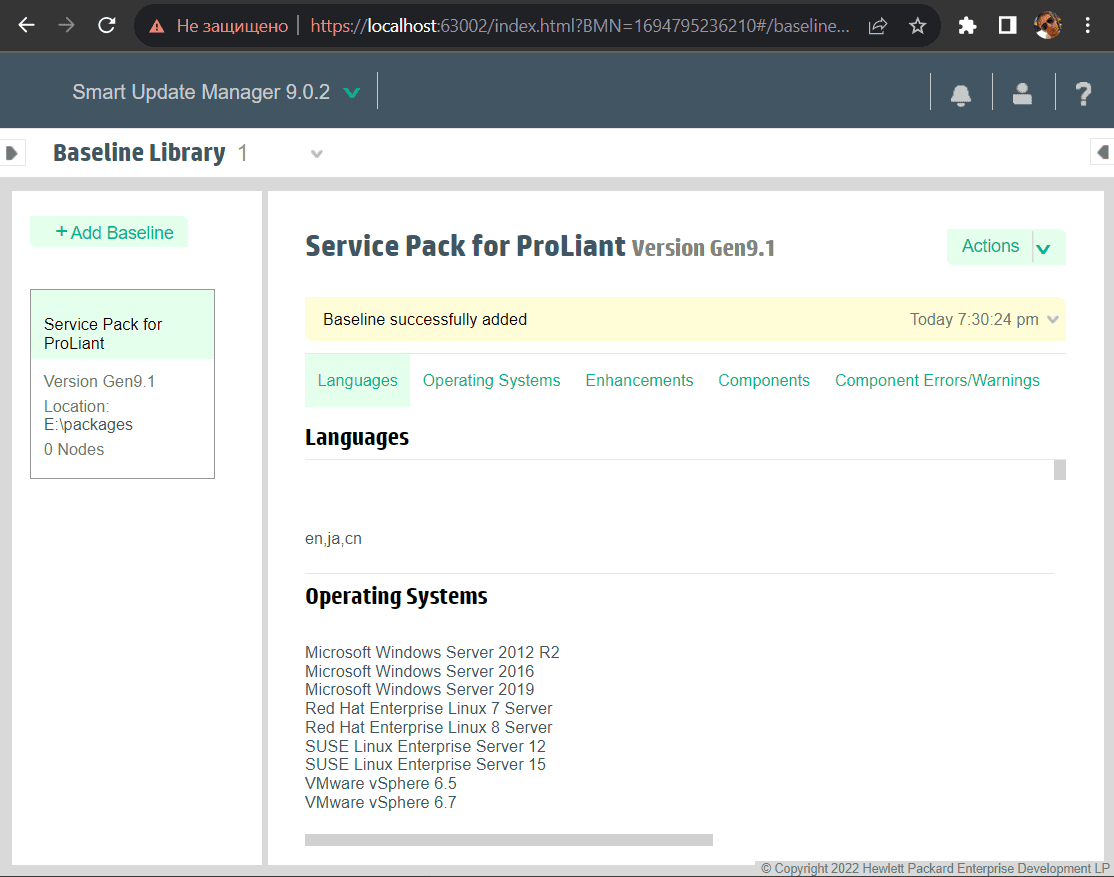Click VMware vSphere 6.7 entry
1114x877 pixels.
381,802
